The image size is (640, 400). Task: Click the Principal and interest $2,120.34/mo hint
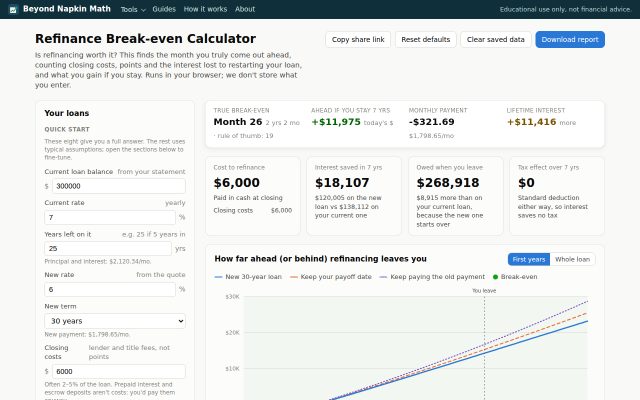coord(98,262)
